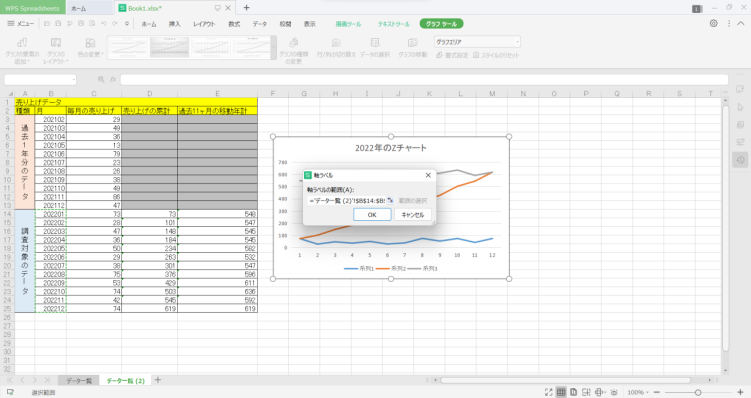This screenshot has height=398, width=751.
Task: Open a new document tab with plus
Action: pos(246,8)
